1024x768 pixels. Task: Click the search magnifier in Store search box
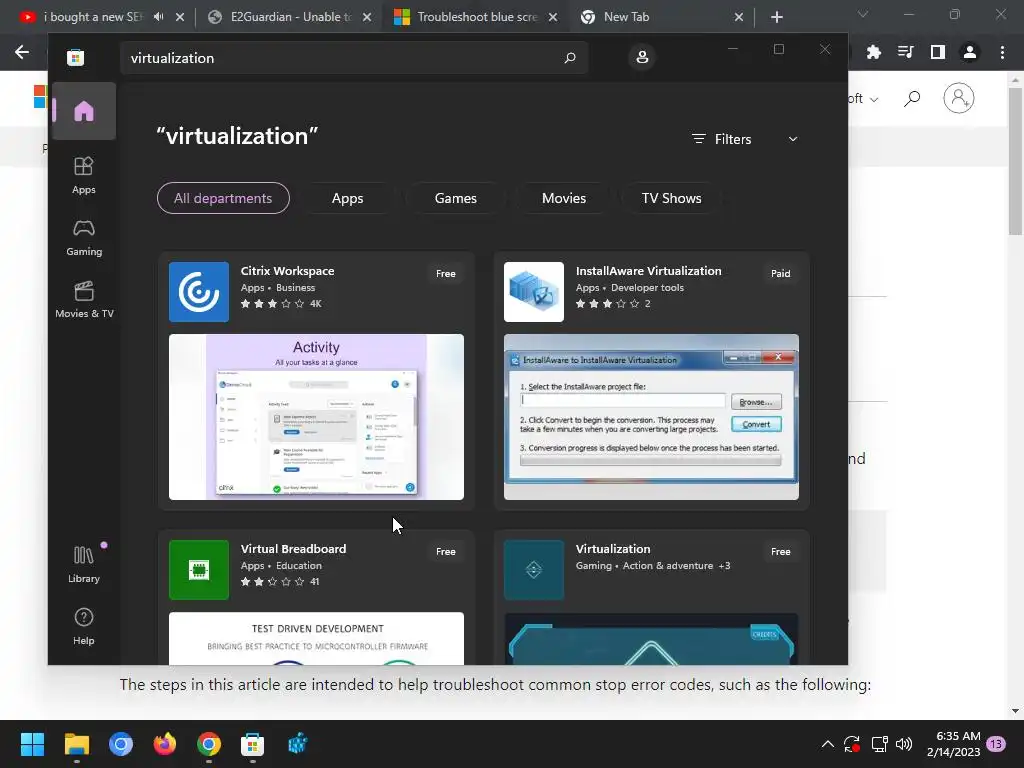pyautogui.click(x=569, y=57)
